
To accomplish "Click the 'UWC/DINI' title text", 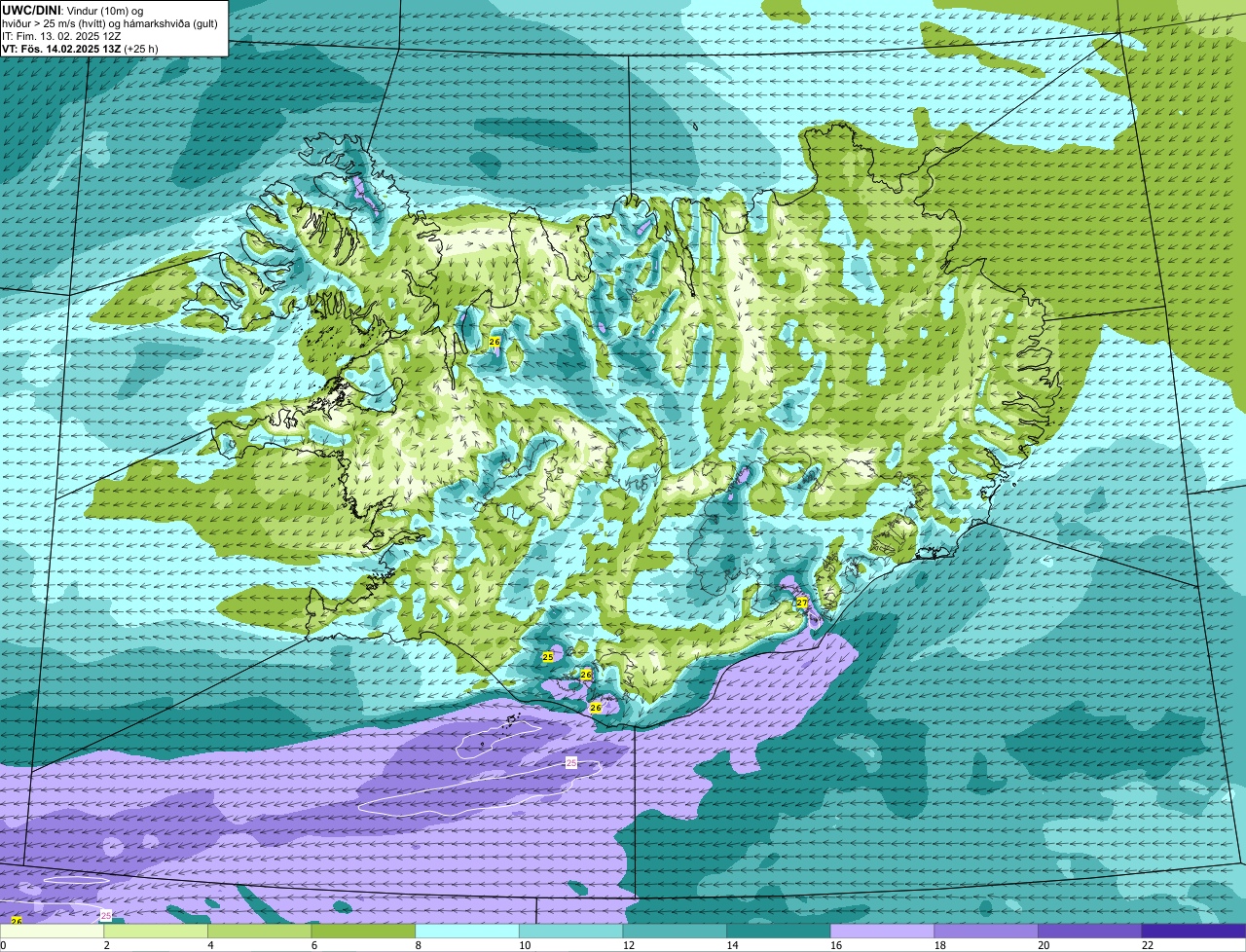I will 30,10.
